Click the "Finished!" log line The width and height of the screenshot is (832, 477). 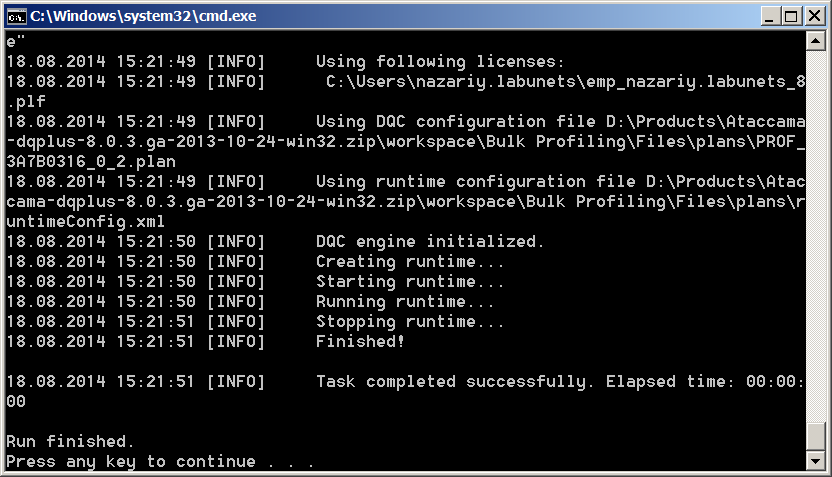point(360,341)
